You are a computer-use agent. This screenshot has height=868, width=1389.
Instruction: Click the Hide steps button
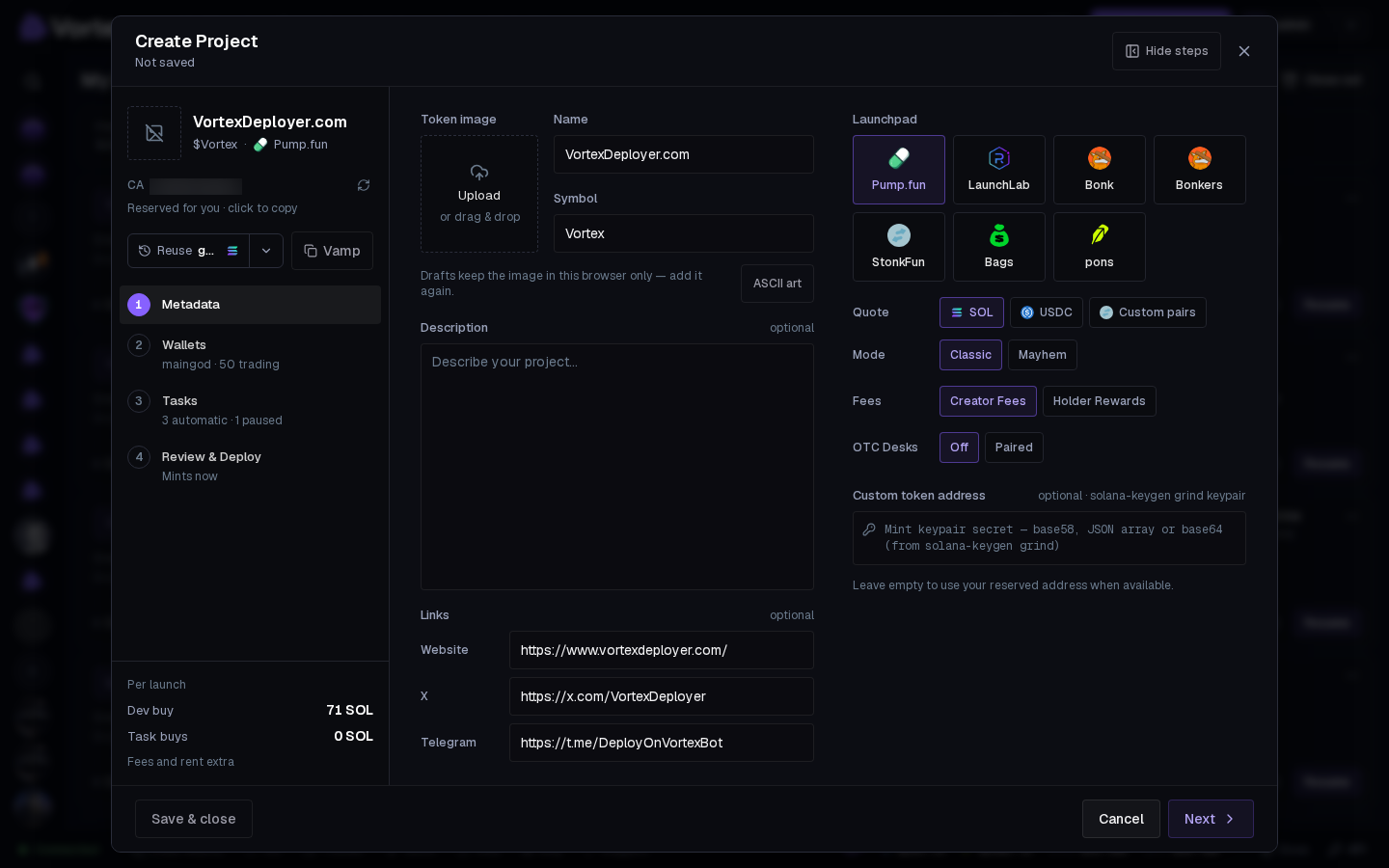tap(1166, 51)
